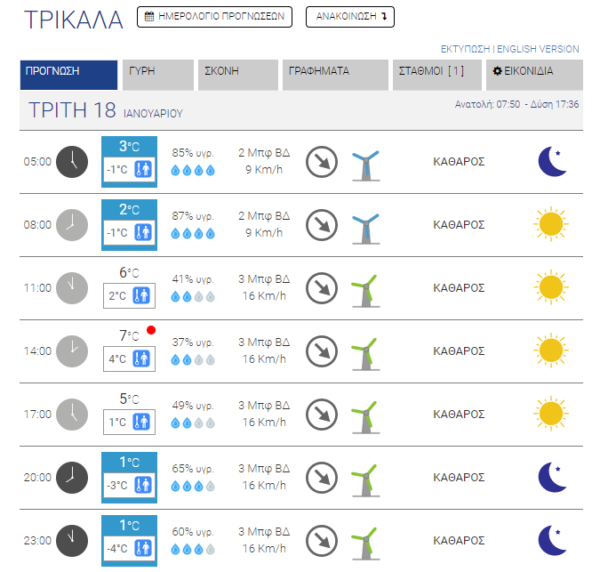The height and width of the screenshot is (572, 600).
Task: Click the feels-like person icon at 23:00
Action: tap(142, 548)
